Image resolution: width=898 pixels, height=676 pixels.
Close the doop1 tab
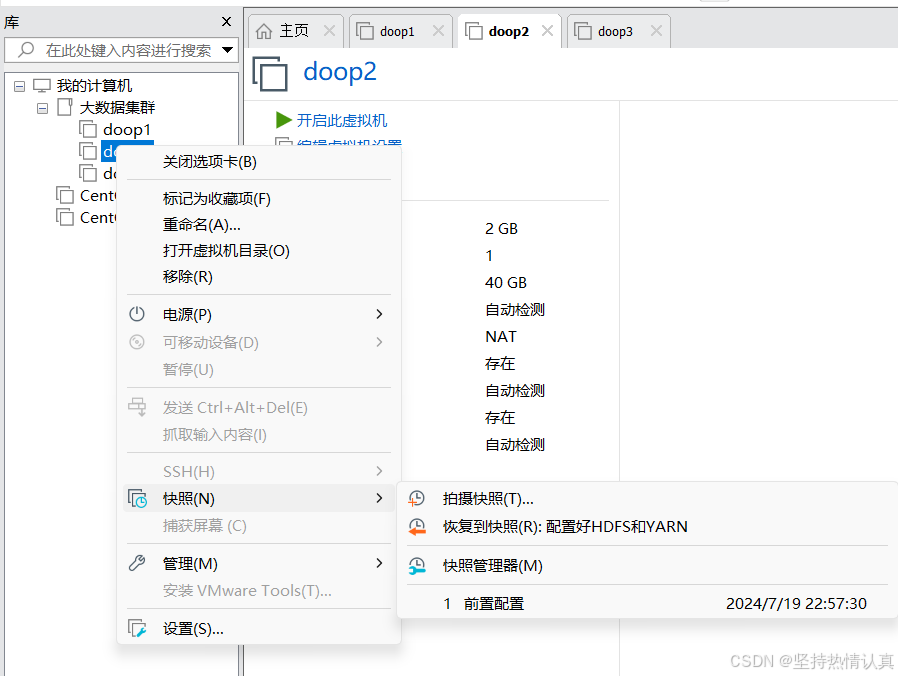click(x=438, y=30)
